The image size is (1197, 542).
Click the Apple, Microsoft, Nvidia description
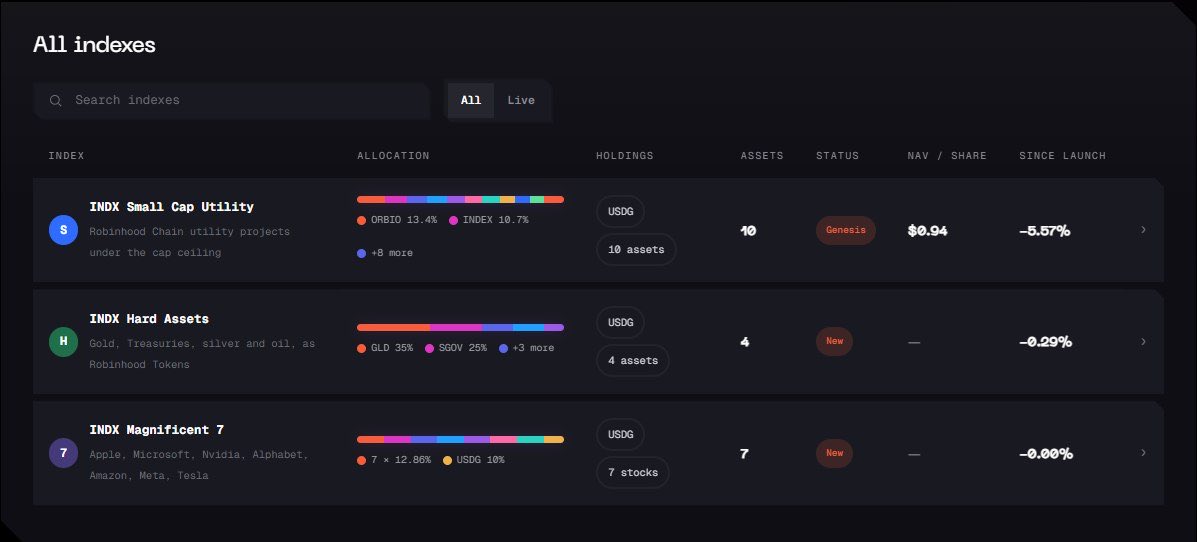[198, 465]
